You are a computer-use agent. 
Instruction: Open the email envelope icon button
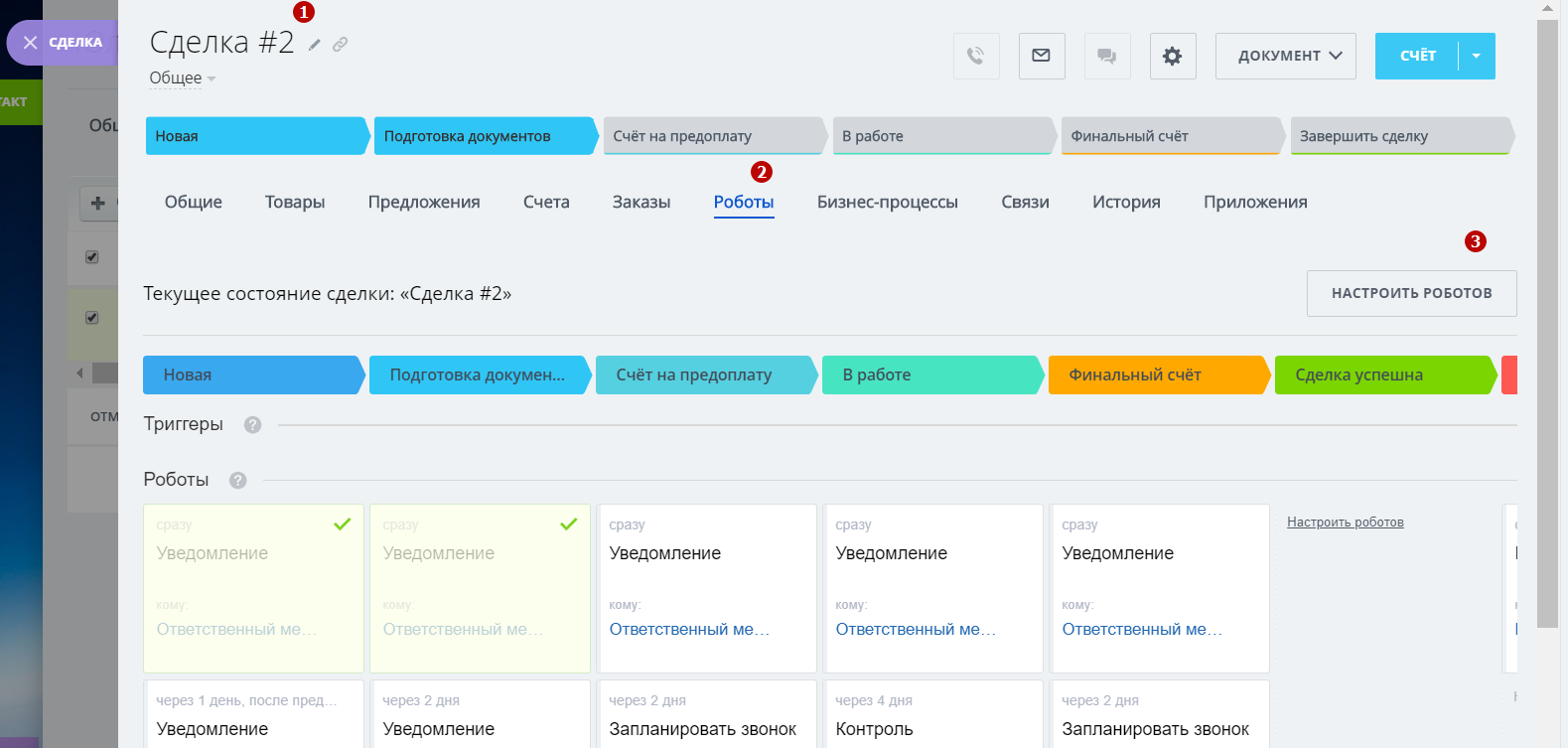1042,56
